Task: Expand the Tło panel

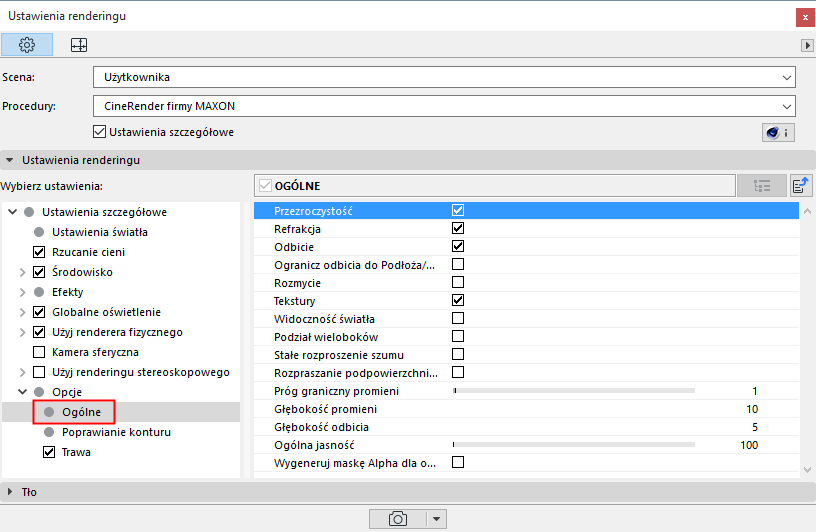Action: tap(10, 491)
